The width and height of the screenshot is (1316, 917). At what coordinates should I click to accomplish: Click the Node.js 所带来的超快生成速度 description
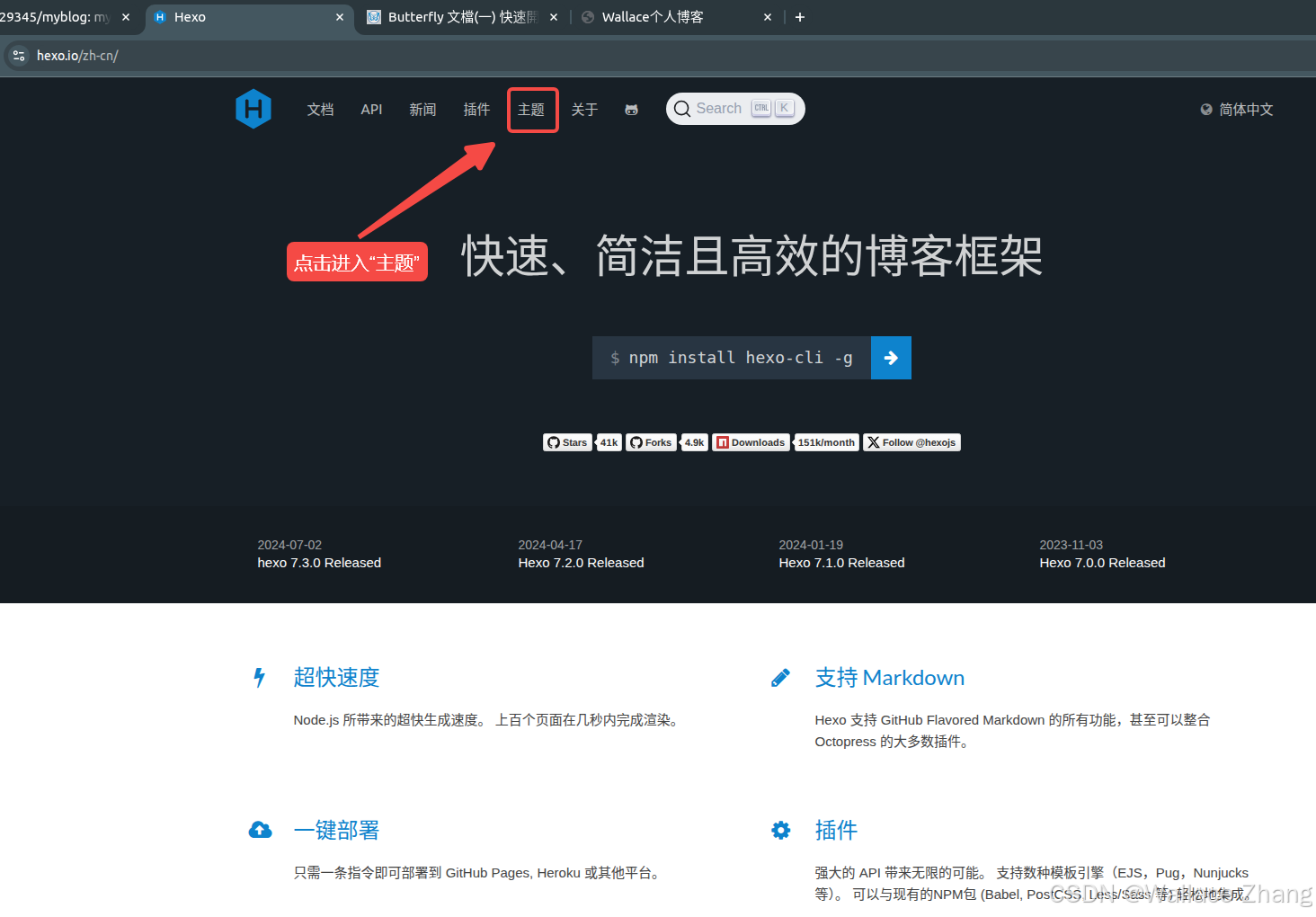tap(488, 720)
